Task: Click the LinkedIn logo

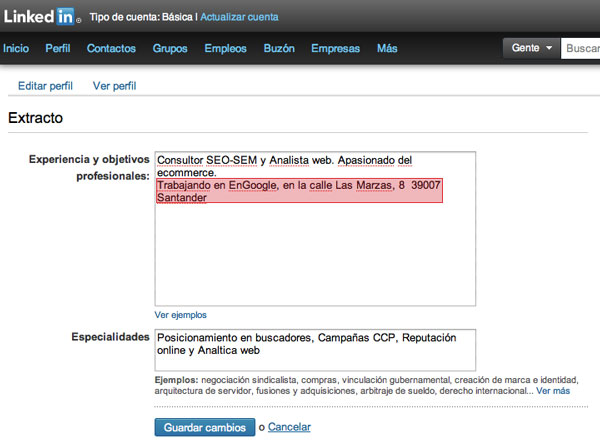Action: click(x=42, y=16)
